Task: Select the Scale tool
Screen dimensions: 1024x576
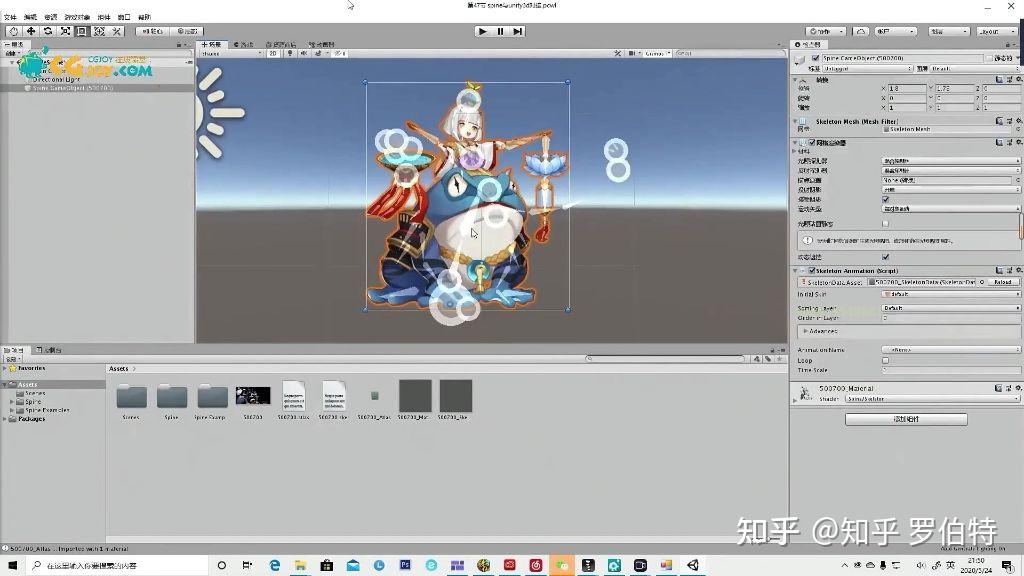Action: click(66, 31)
